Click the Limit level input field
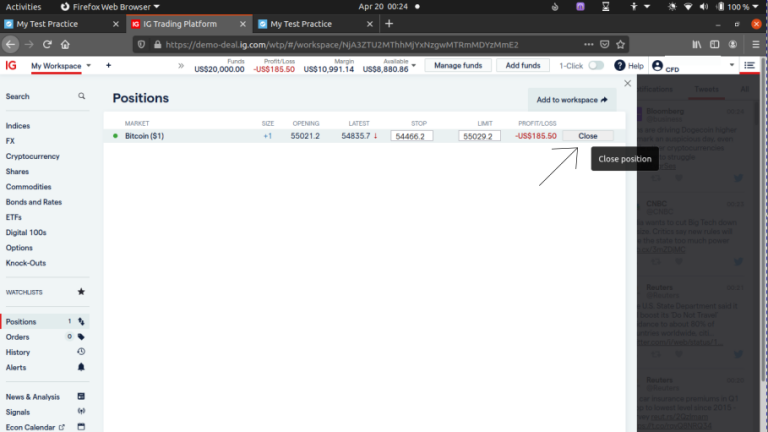 pyautogui.click(x=479, y=136)
